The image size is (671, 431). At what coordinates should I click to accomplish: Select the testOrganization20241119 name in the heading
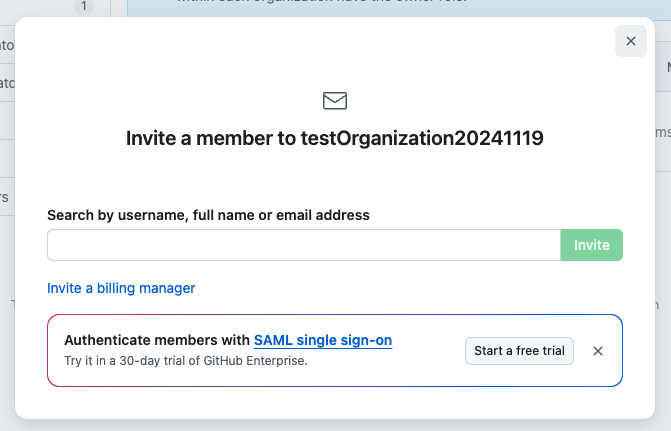422,139
